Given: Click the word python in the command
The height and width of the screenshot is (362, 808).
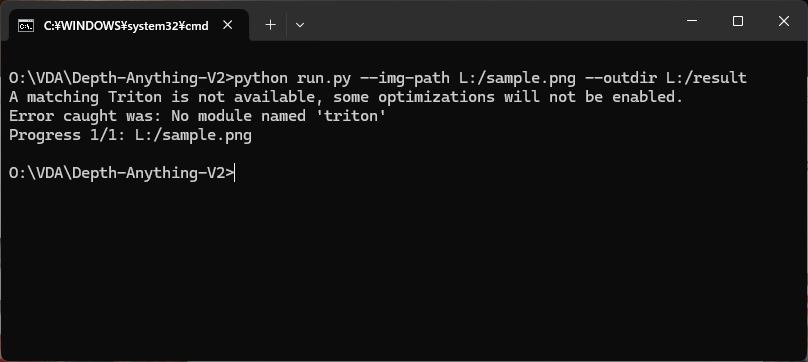Looking at the screenshot, I should pos(261,78).
